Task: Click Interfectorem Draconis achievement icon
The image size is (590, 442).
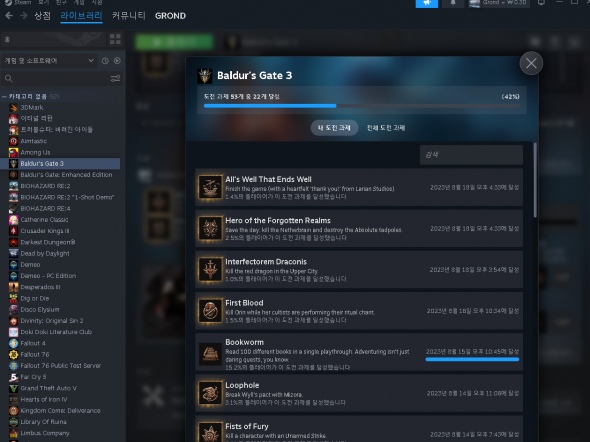Action: tap(210, 269)
